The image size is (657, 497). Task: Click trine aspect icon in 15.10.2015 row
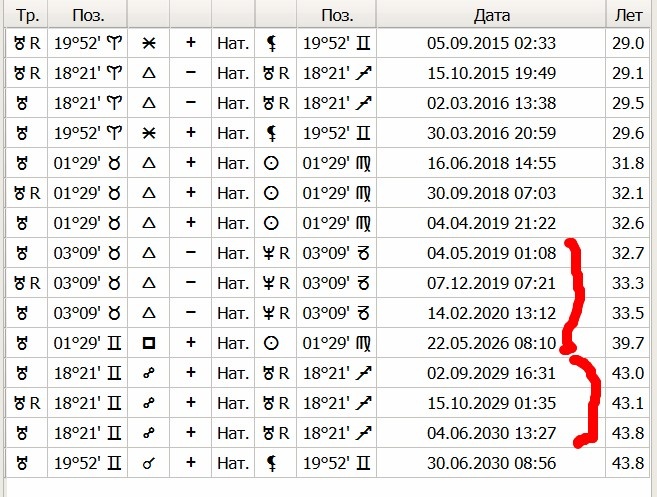[x=149, y=73]
